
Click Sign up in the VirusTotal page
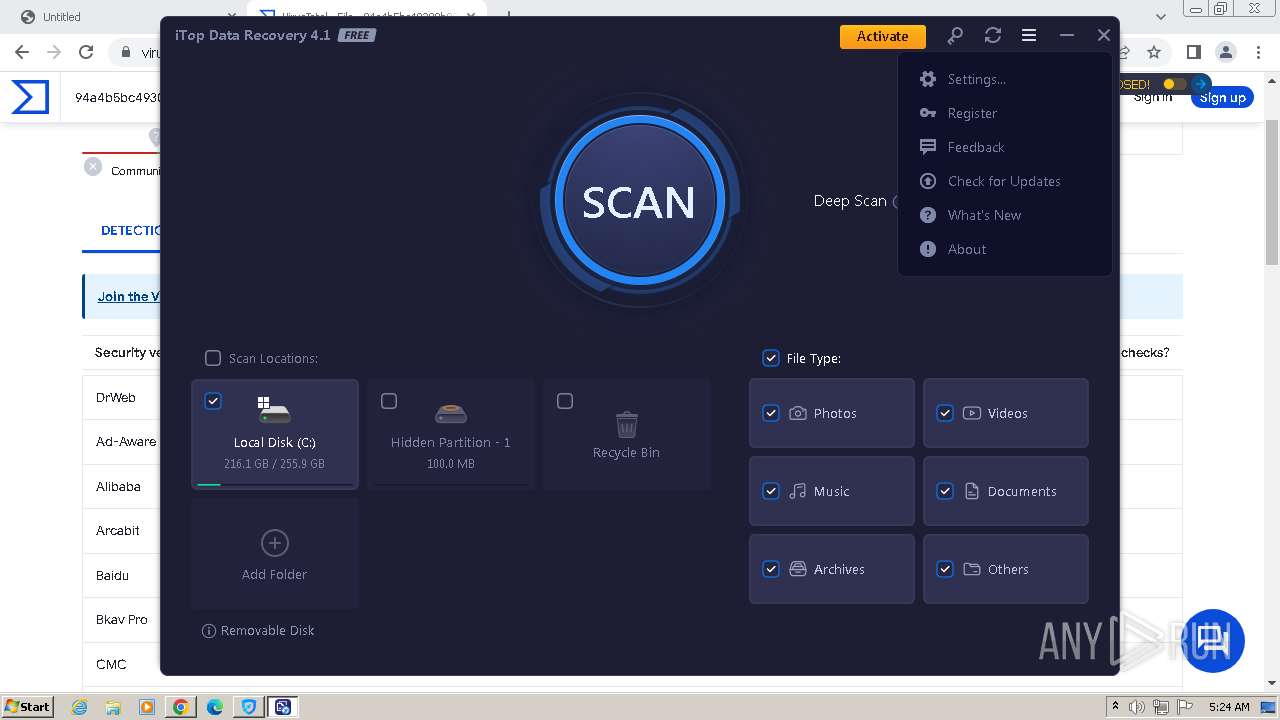[1222, 97]
